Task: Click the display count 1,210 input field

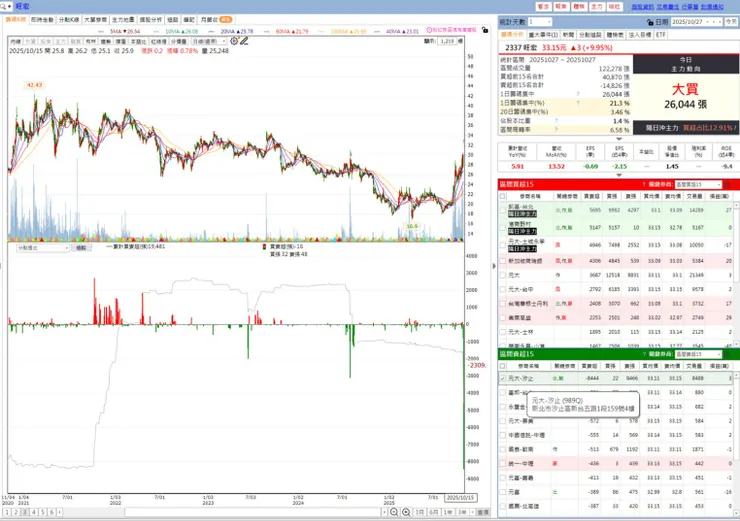Action: point(446,42)
